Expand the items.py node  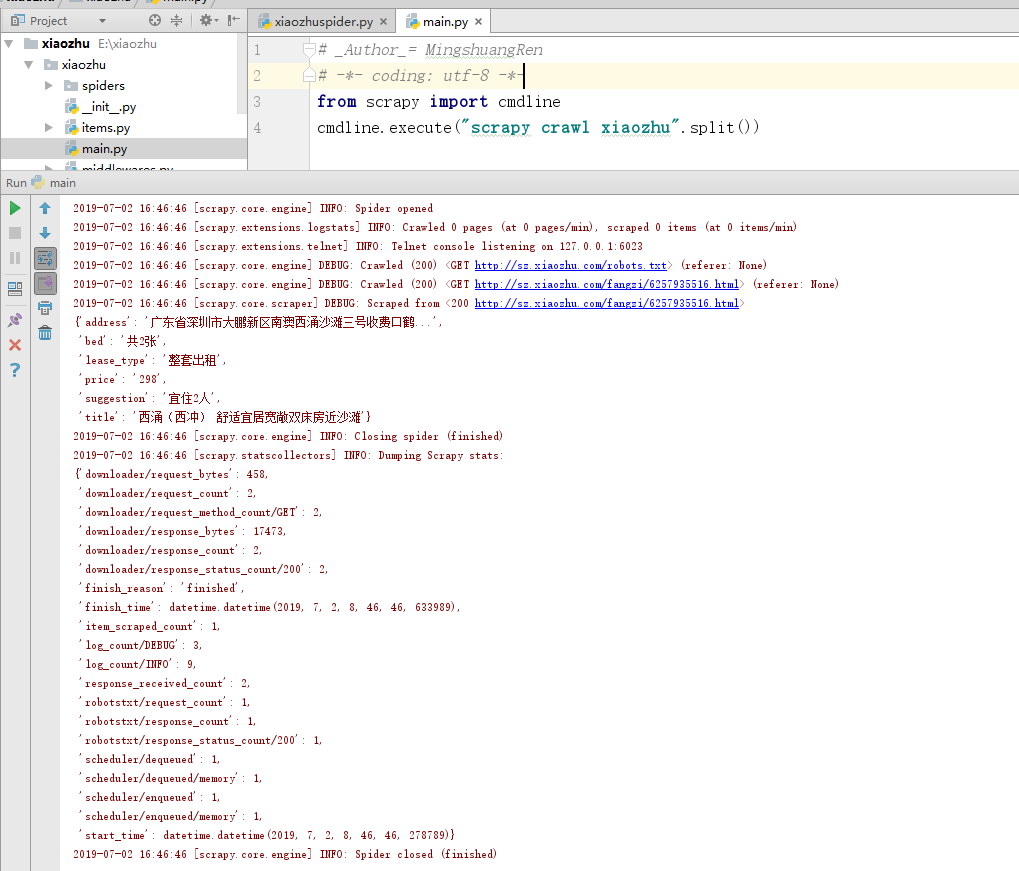pyautogui.click(x=49, y=127)
